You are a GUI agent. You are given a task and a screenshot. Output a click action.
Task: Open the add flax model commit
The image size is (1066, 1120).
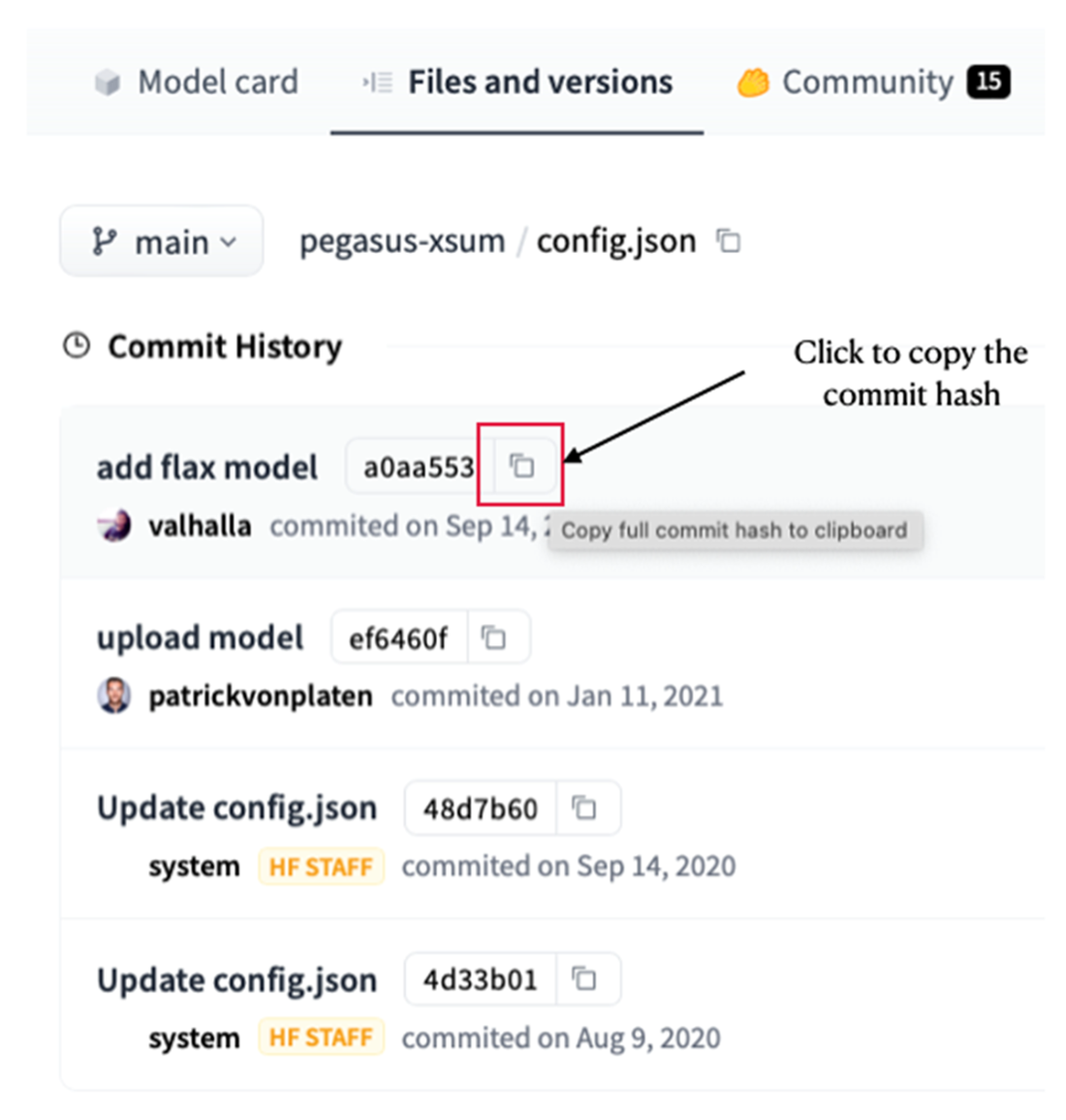tap(206, 467)
